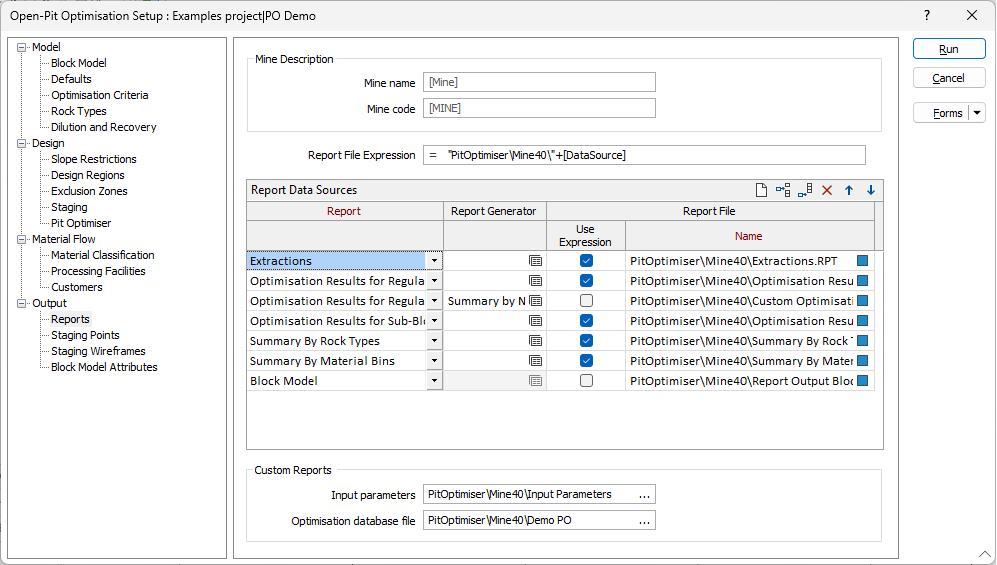The image size is (997, 565).
Task: Click the append row icon in Report Data Sources
Action: tap(805, 190)
